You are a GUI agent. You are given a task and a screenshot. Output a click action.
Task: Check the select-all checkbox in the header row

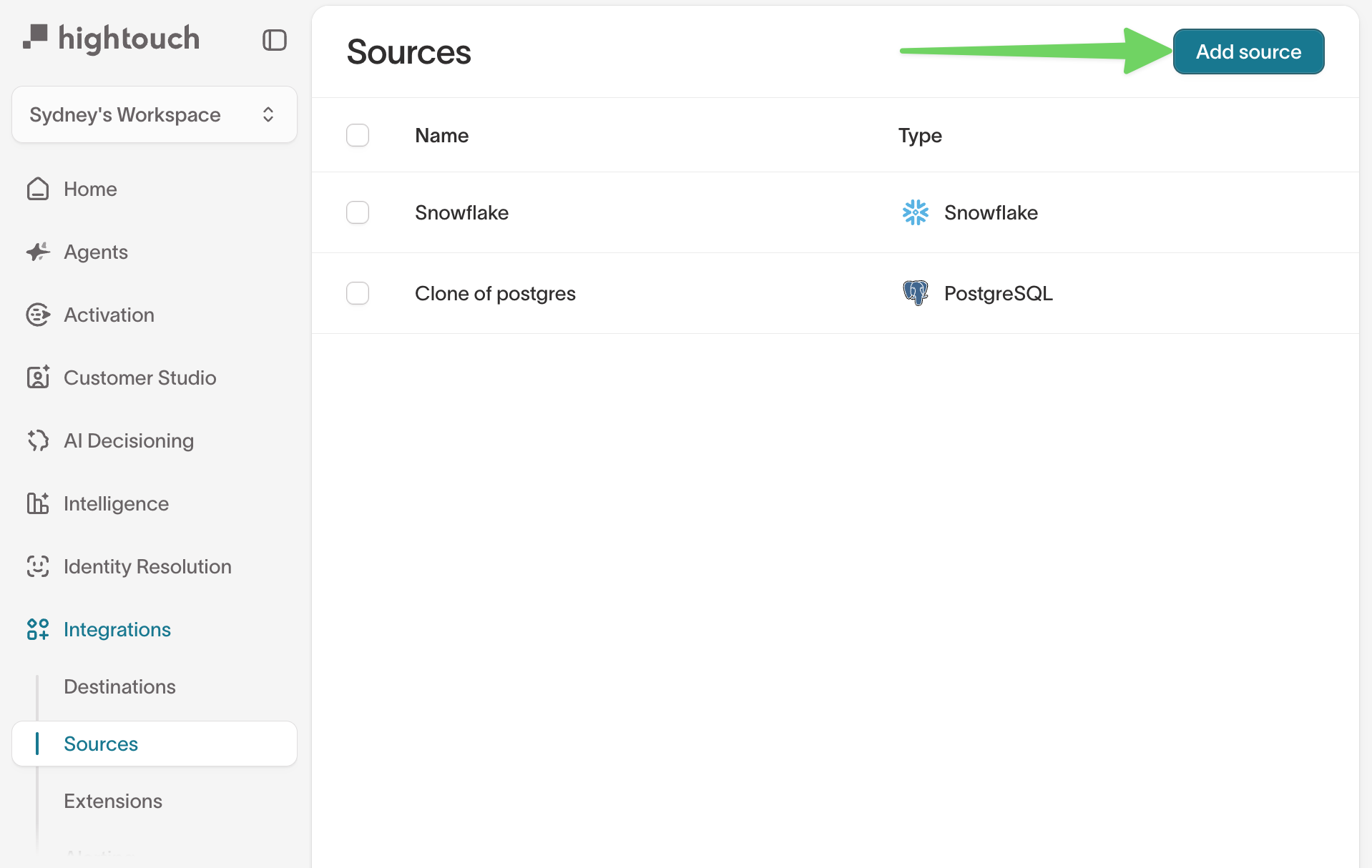click(x=358, y=135)
